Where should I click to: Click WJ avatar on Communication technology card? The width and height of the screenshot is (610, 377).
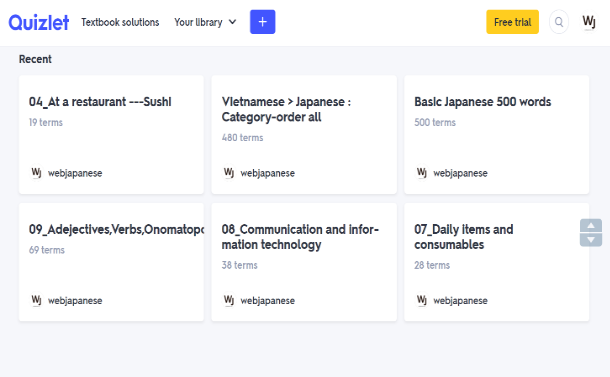point(229,300)
